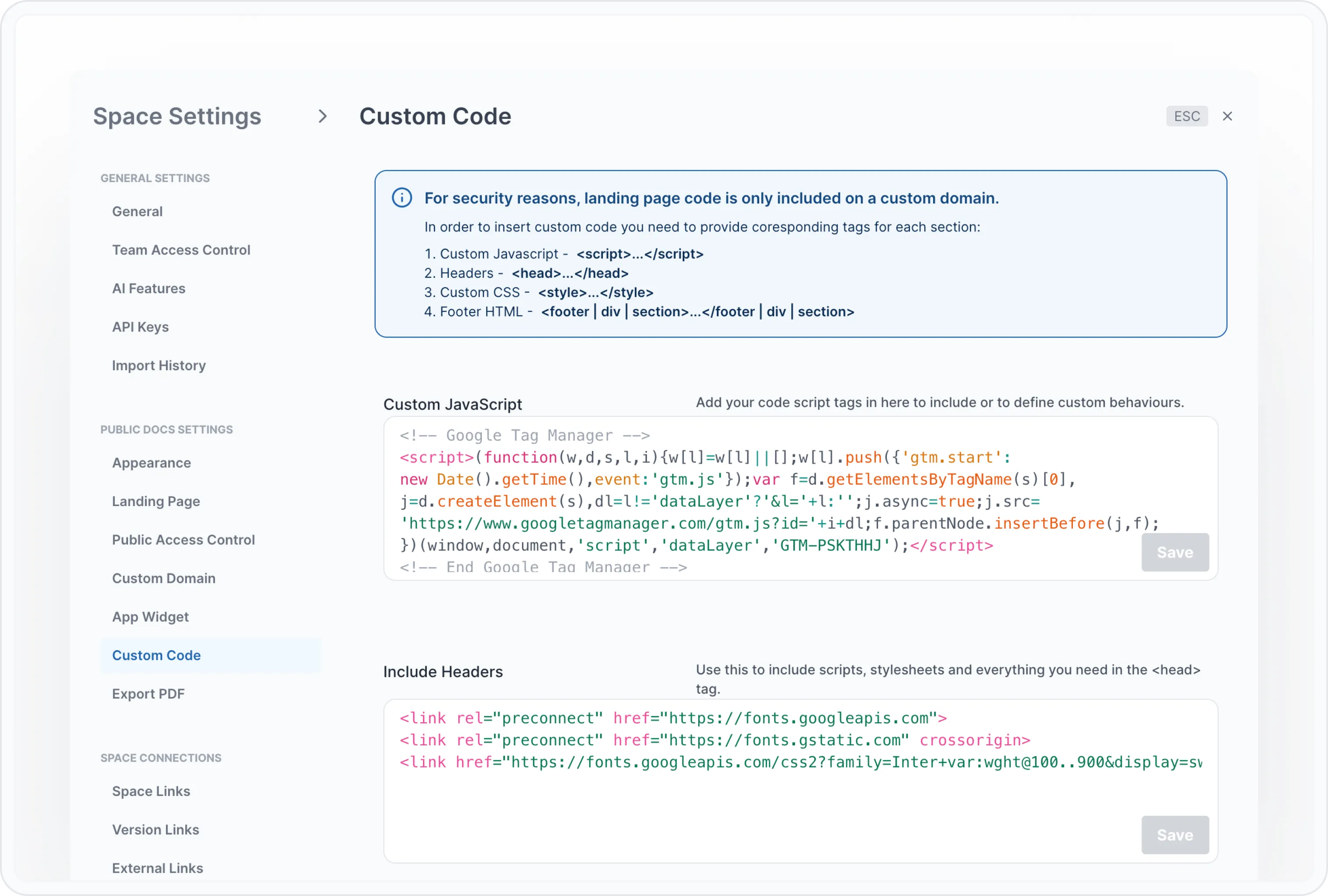Click the Custom JavaScript field label
The width and height of the screenshot is (1328, 896).
[453, 404]
